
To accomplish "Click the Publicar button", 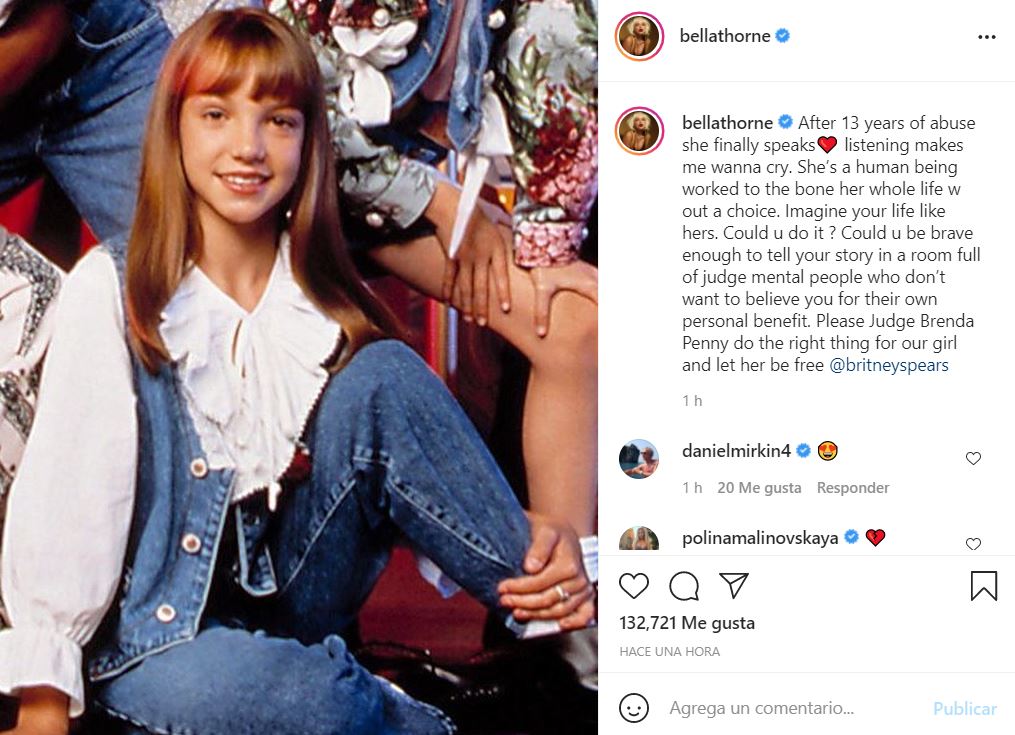I will [965, 708].
